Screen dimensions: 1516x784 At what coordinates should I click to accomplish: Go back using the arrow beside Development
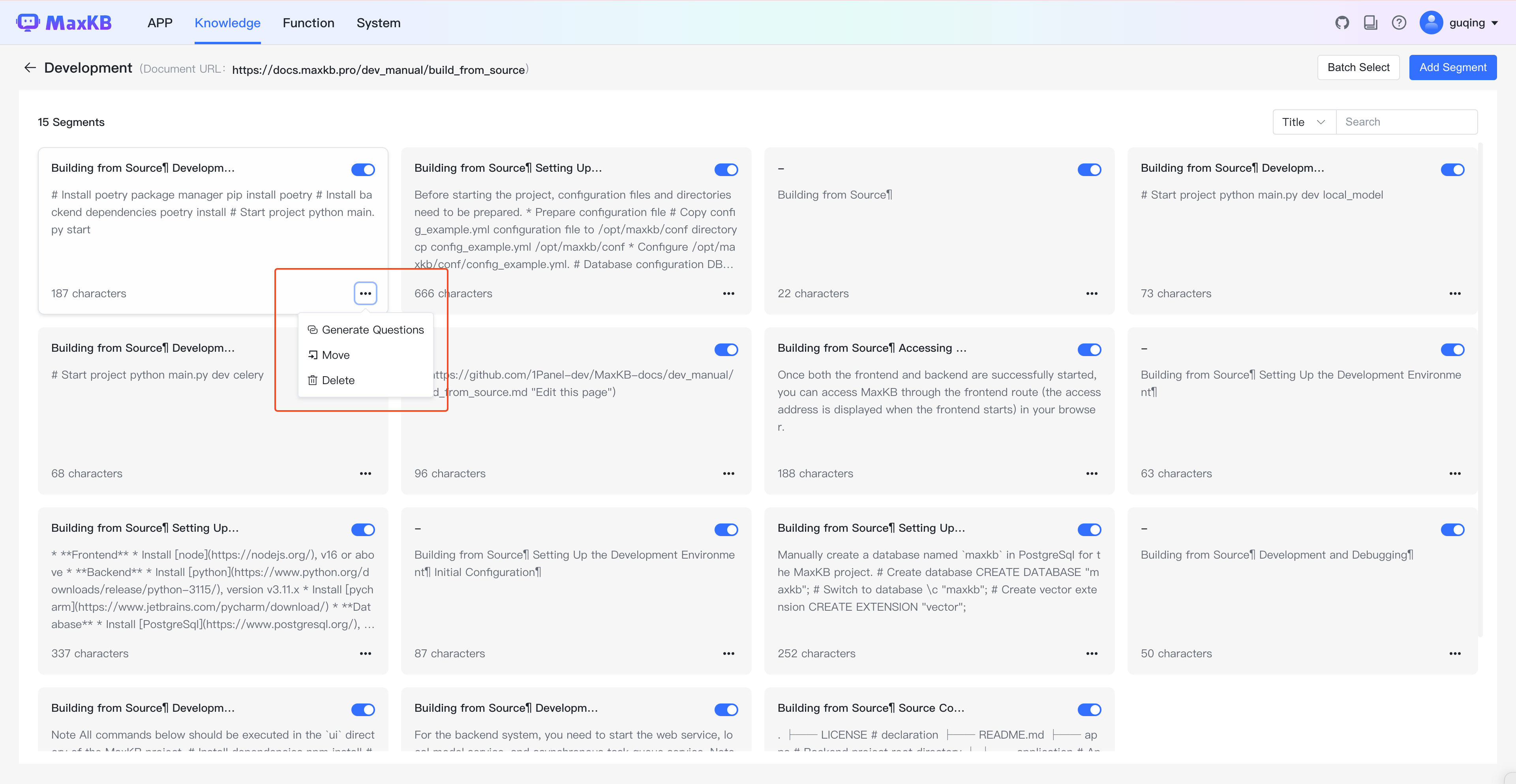[30, 68]
